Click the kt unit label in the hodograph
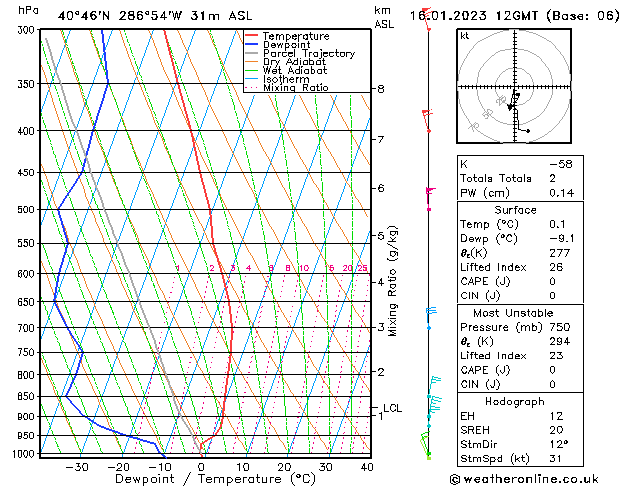This screenshot has height=486, width=629. point(465,36)
